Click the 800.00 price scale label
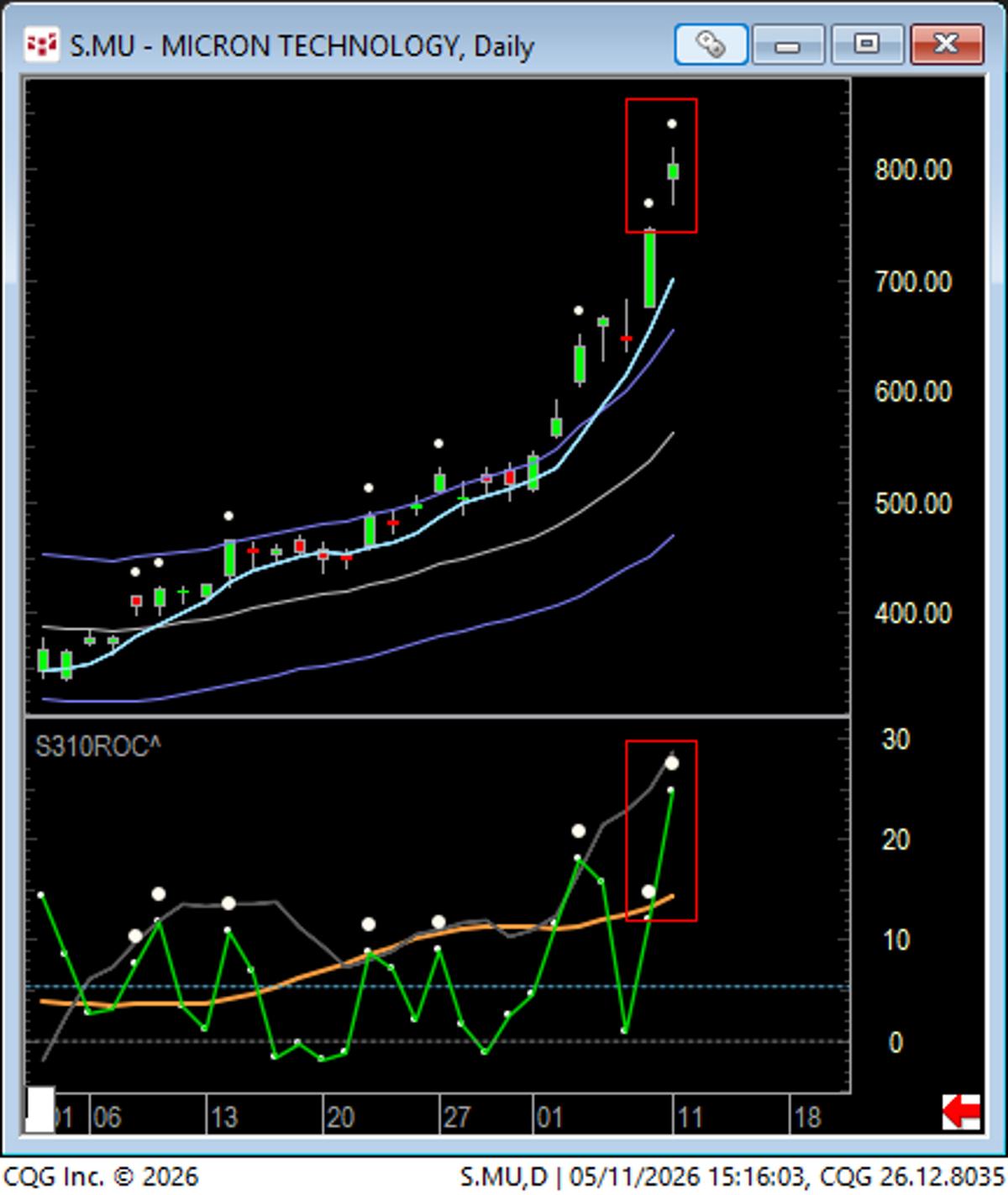Screen dimensions: 1008x1195 913,171
